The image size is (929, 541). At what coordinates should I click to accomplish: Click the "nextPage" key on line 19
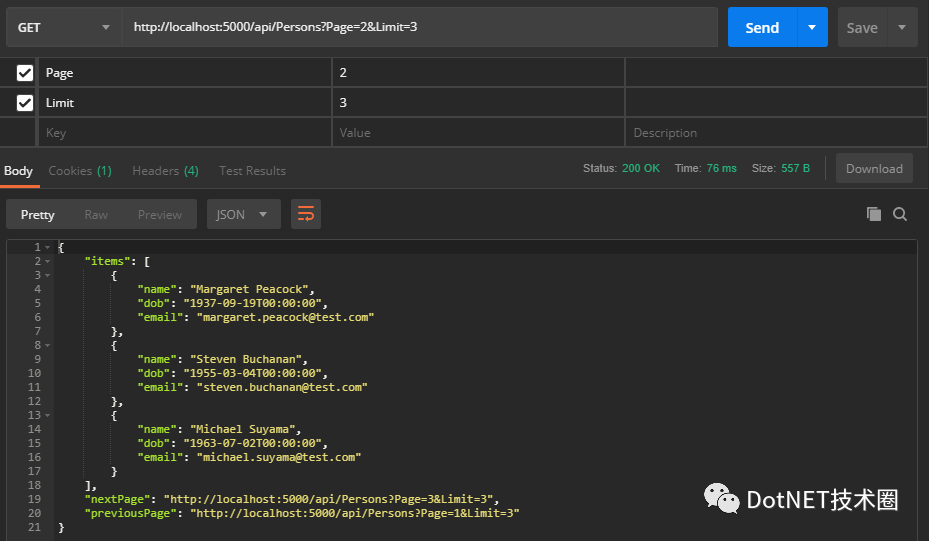click(117, 499)
